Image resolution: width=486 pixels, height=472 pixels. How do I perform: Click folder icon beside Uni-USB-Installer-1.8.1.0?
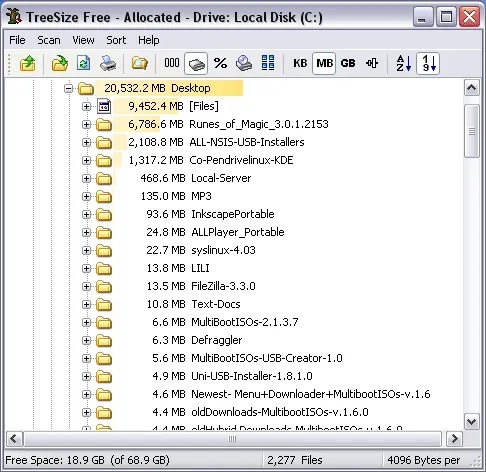[104, 377]
